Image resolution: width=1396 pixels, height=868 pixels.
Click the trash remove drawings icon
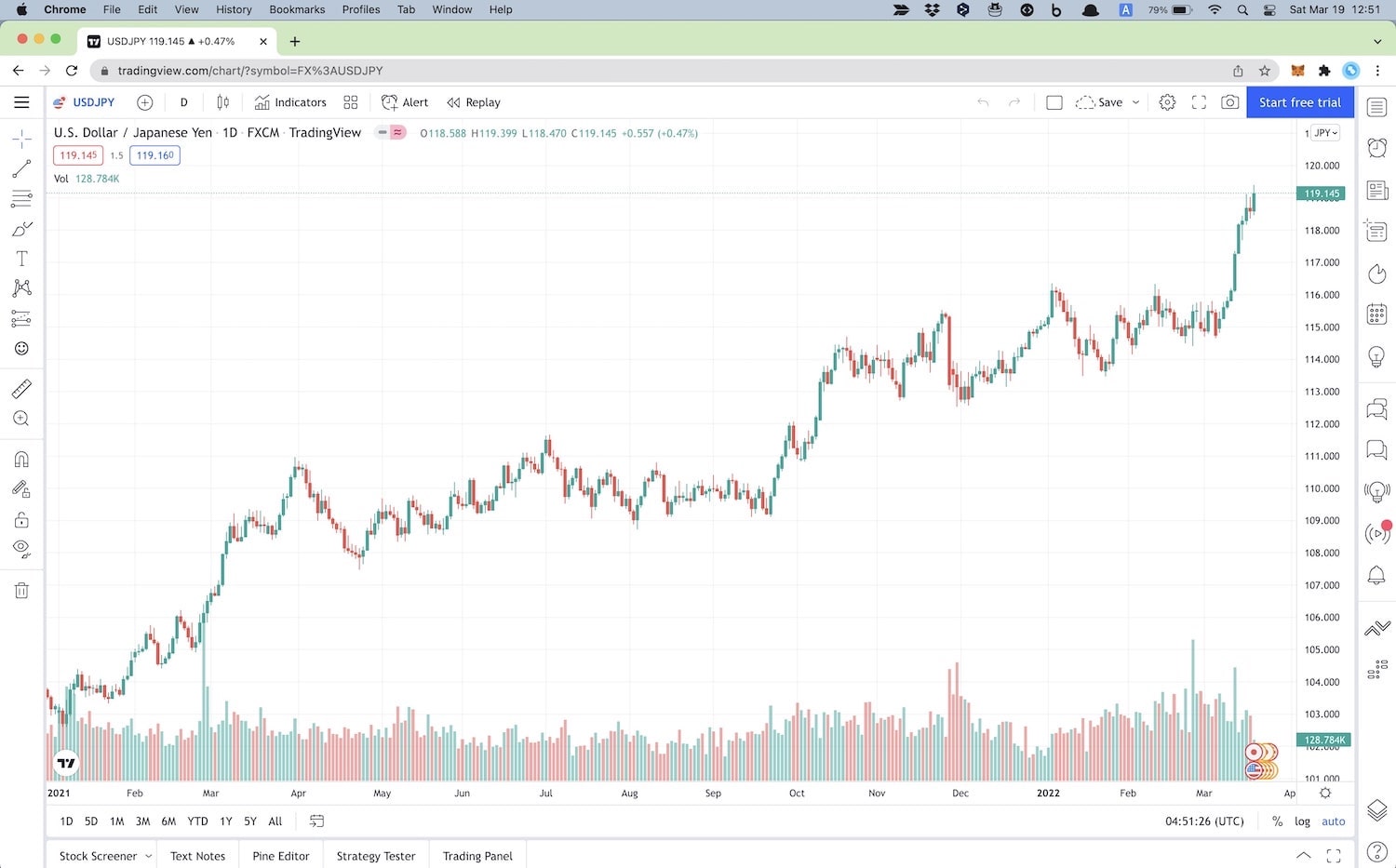(x=21, y=590)
